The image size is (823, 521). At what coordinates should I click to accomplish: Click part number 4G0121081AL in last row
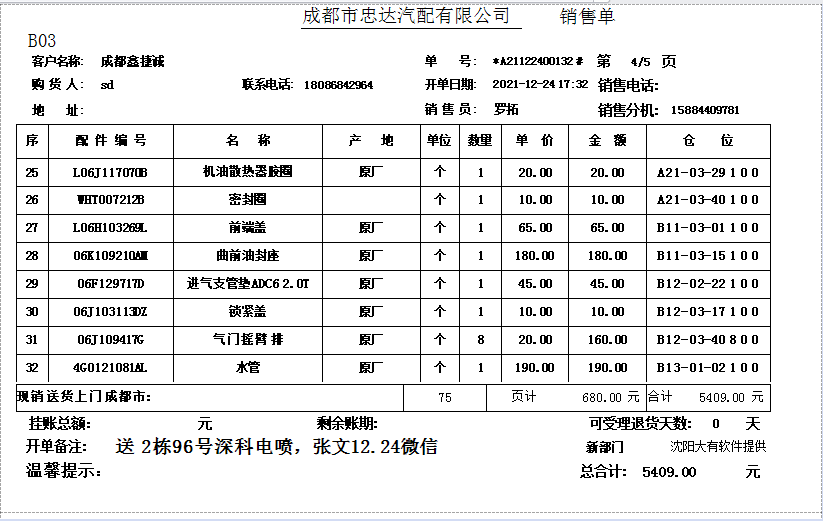(111, 368)
